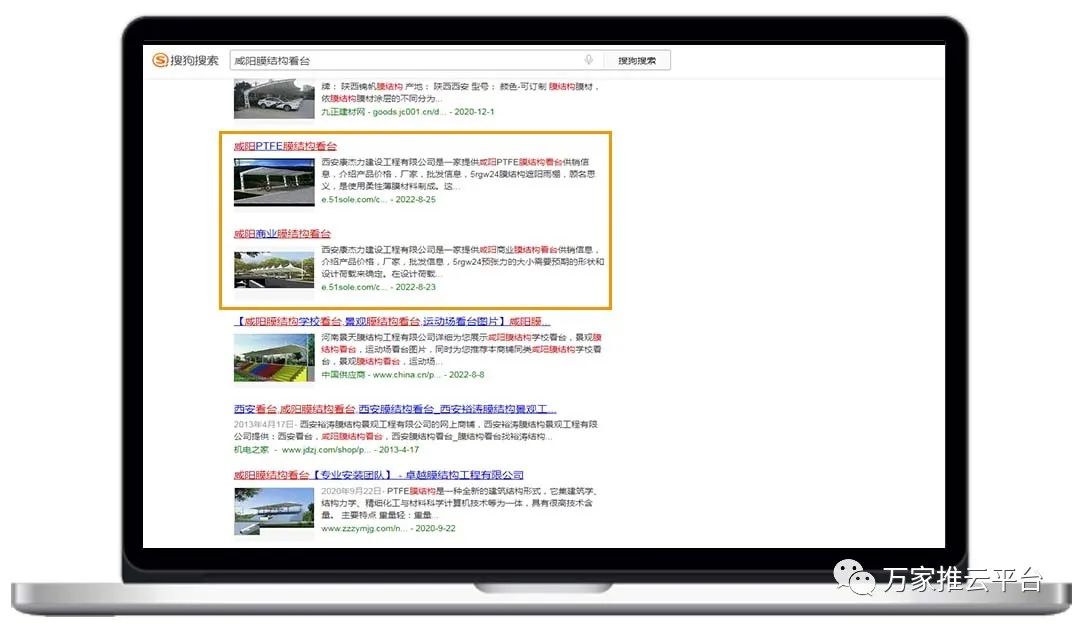
Task: Click the WeChat icon in the watermark
Action: point(855,577)
